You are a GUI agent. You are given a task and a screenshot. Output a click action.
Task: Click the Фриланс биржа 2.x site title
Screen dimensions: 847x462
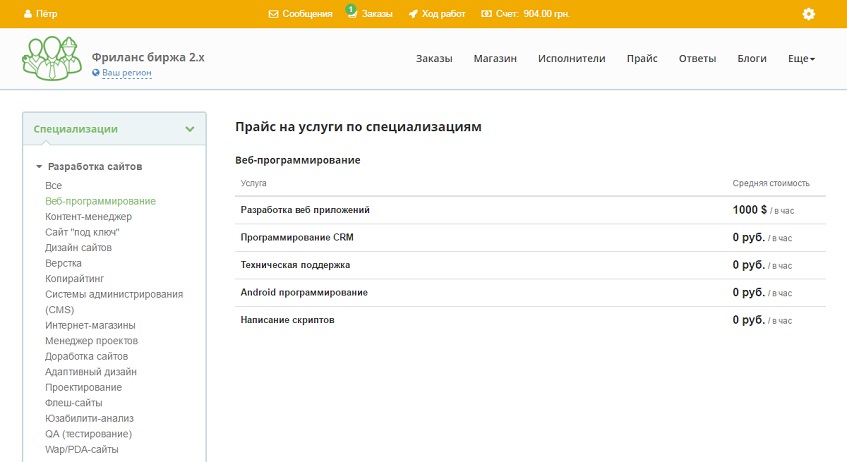(x=148, y=57)
